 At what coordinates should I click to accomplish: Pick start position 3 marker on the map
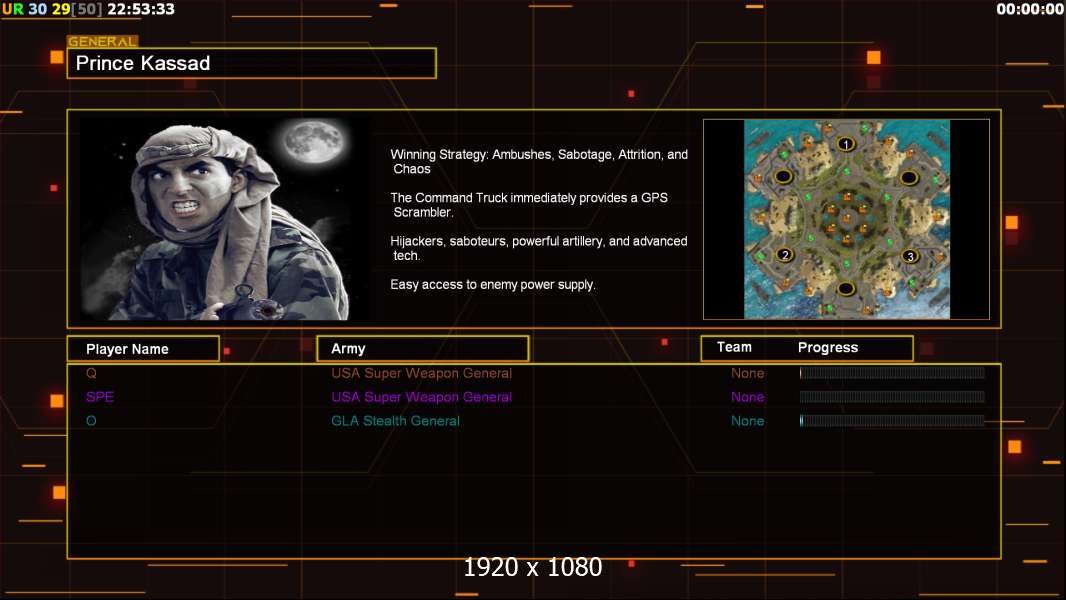(x=909, y=256)
